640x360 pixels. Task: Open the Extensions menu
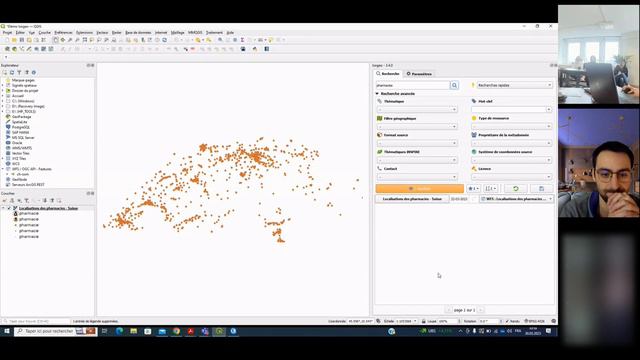click(x=84, y=33)
